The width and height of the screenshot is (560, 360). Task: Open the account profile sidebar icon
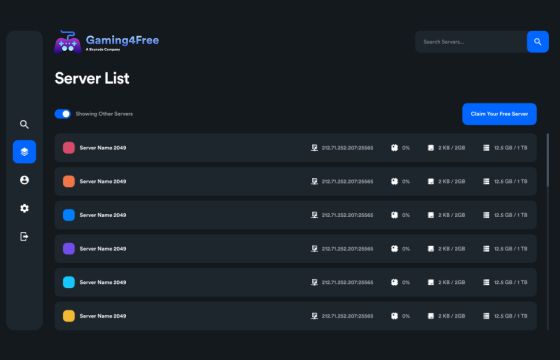(x=24, y=180)
